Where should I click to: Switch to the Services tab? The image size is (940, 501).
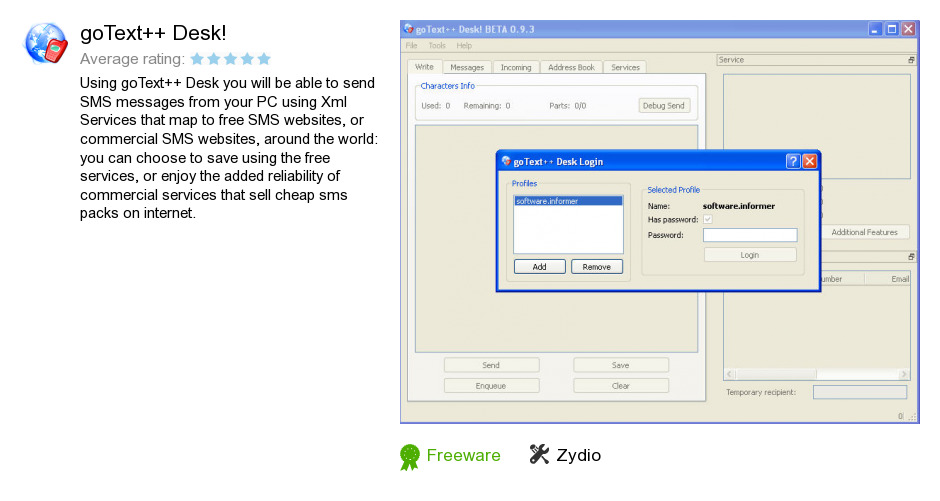coord(625,68)
